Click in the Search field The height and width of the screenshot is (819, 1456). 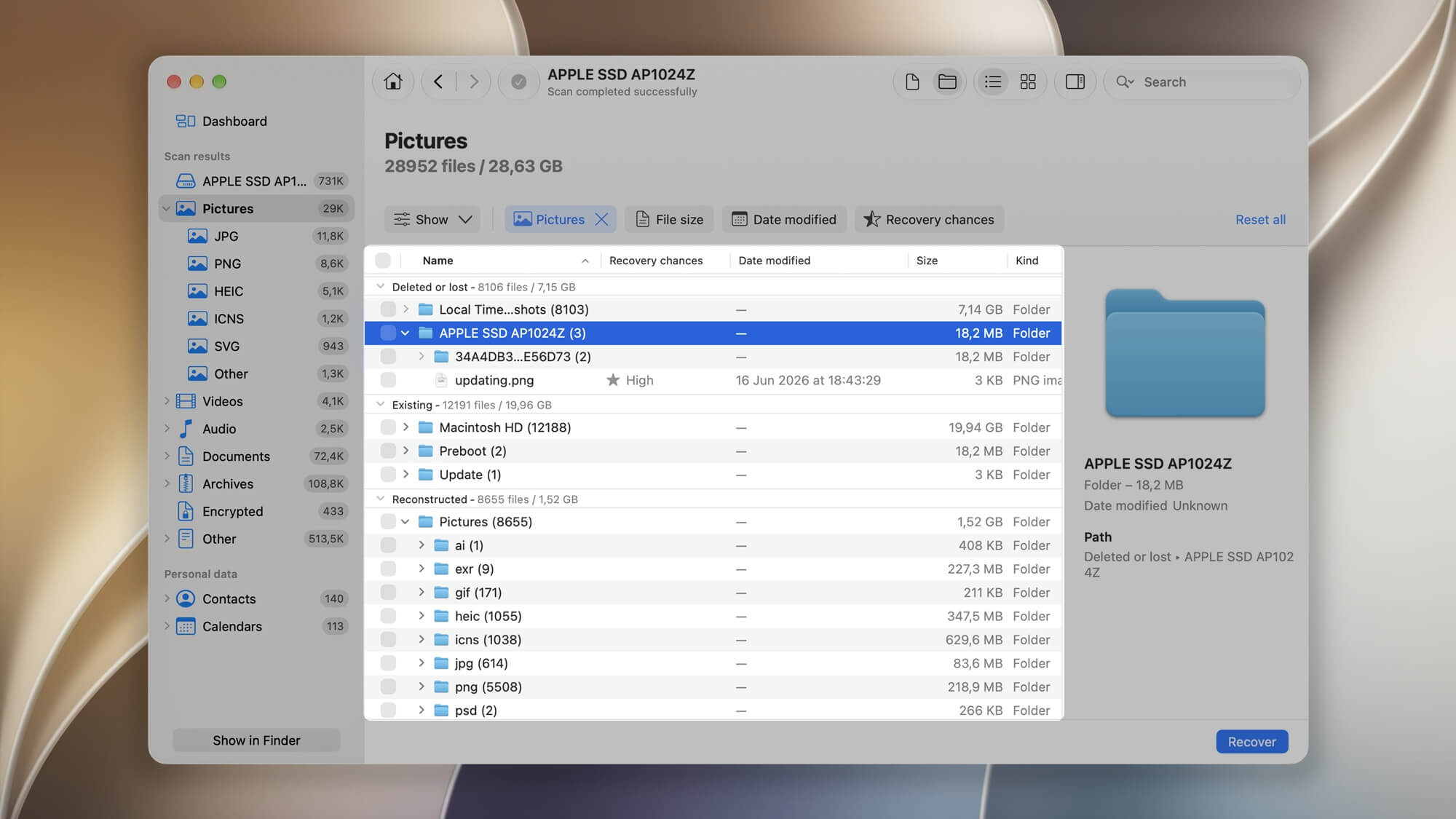click(x=1202, y=82)
